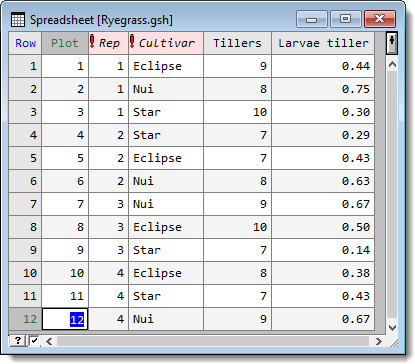The height and width of the screenshot is (364, 415).
Task: Maximize the Spreadsheet window
Action: tap(346, 19)
